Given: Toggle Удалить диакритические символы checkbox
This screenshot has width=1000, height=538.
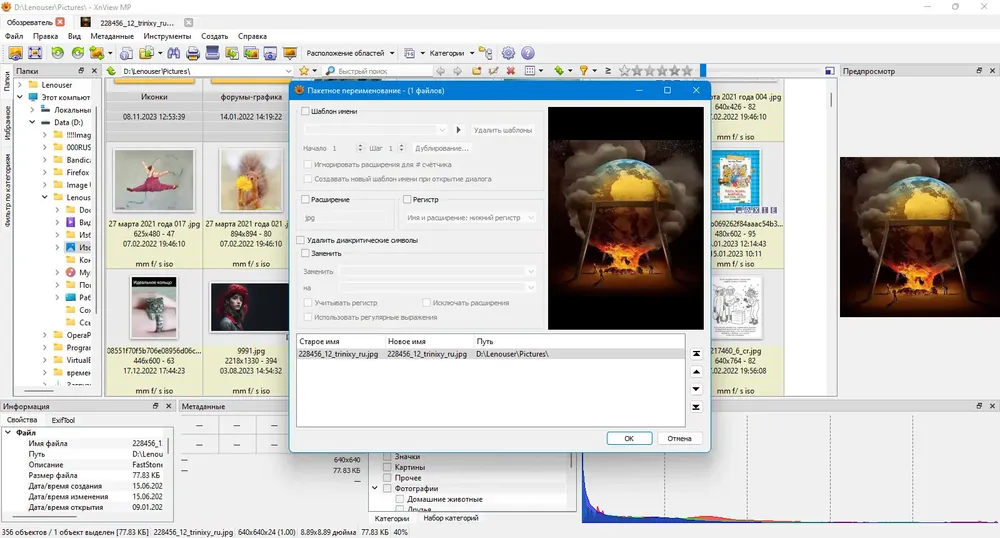Looking at the screenshot, I should click(300, 240).
